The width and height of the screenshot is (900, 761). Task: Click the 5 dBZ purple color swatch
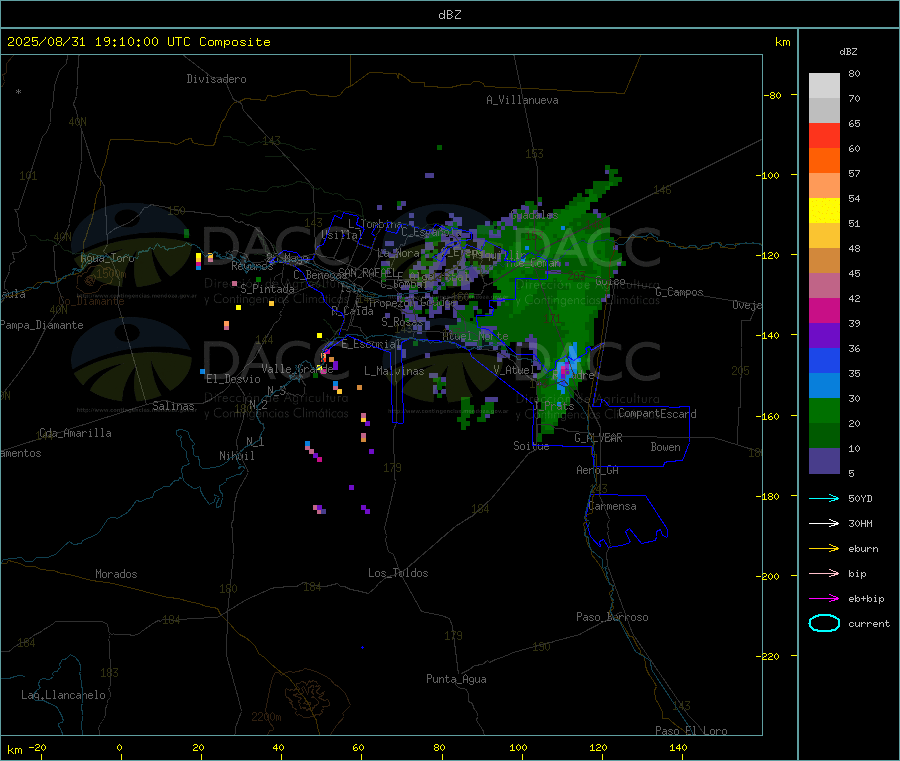coord(824,461)
